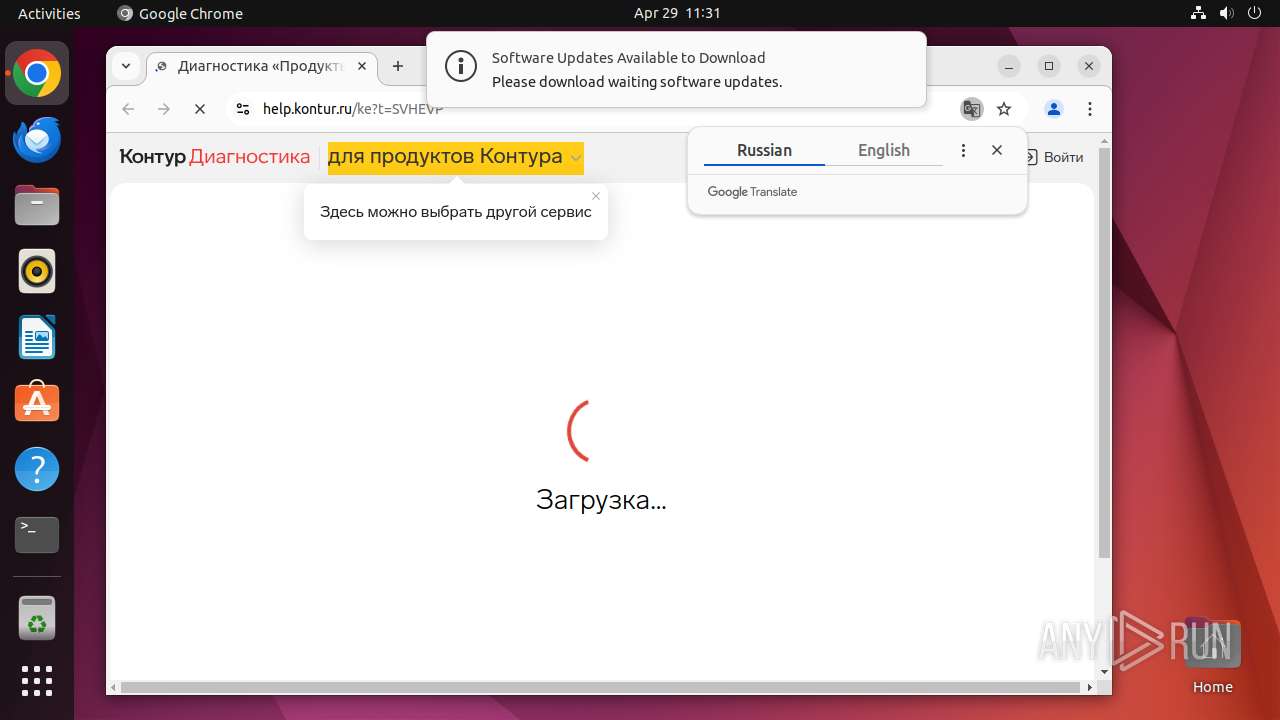Click the Войти sign-in link
The width and height of the screenshot is (1280, 720).
click(1054, 157)
